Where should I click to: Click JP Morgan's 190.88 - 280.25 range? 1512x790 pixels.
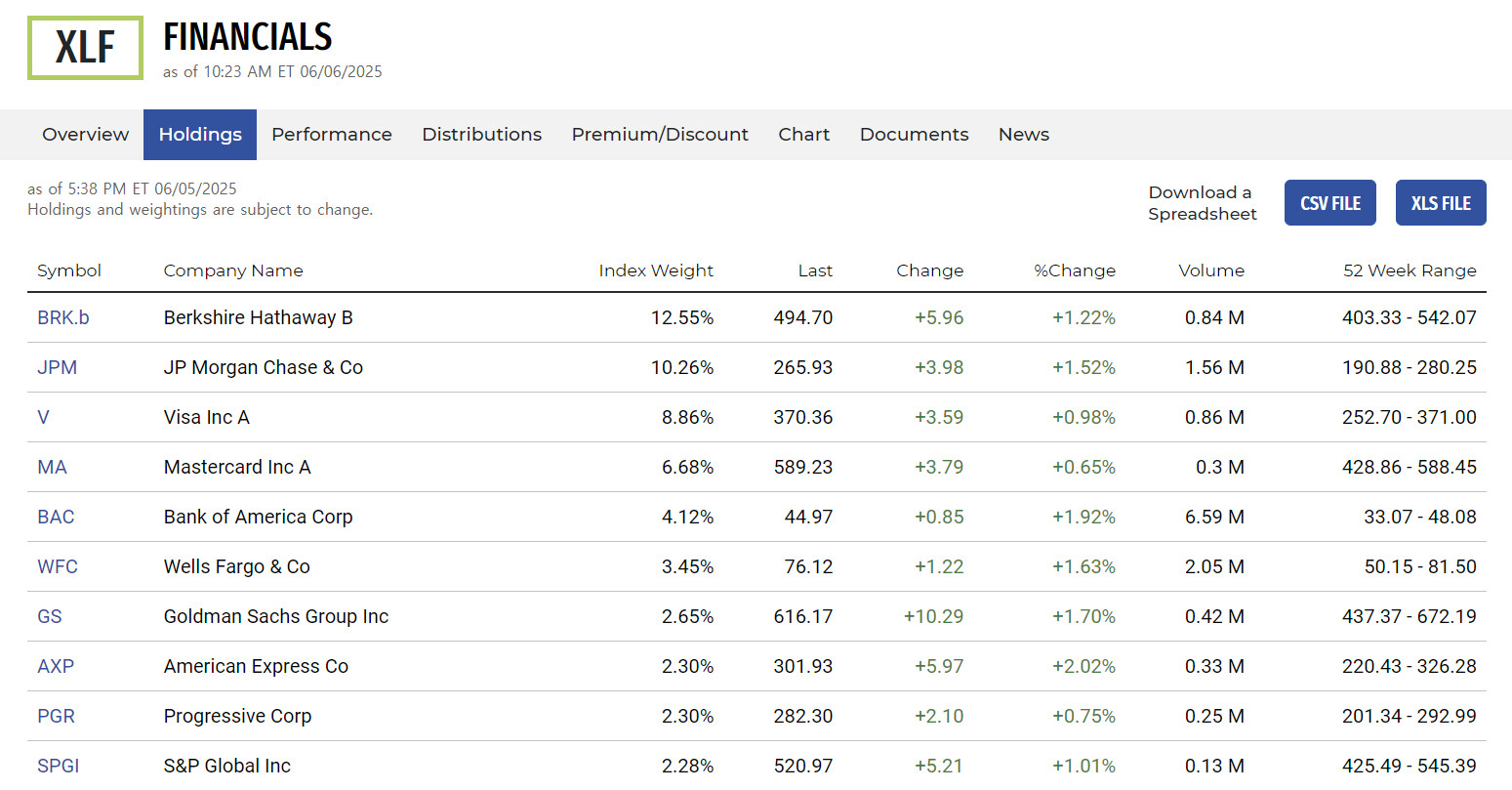pos(1410,368)
